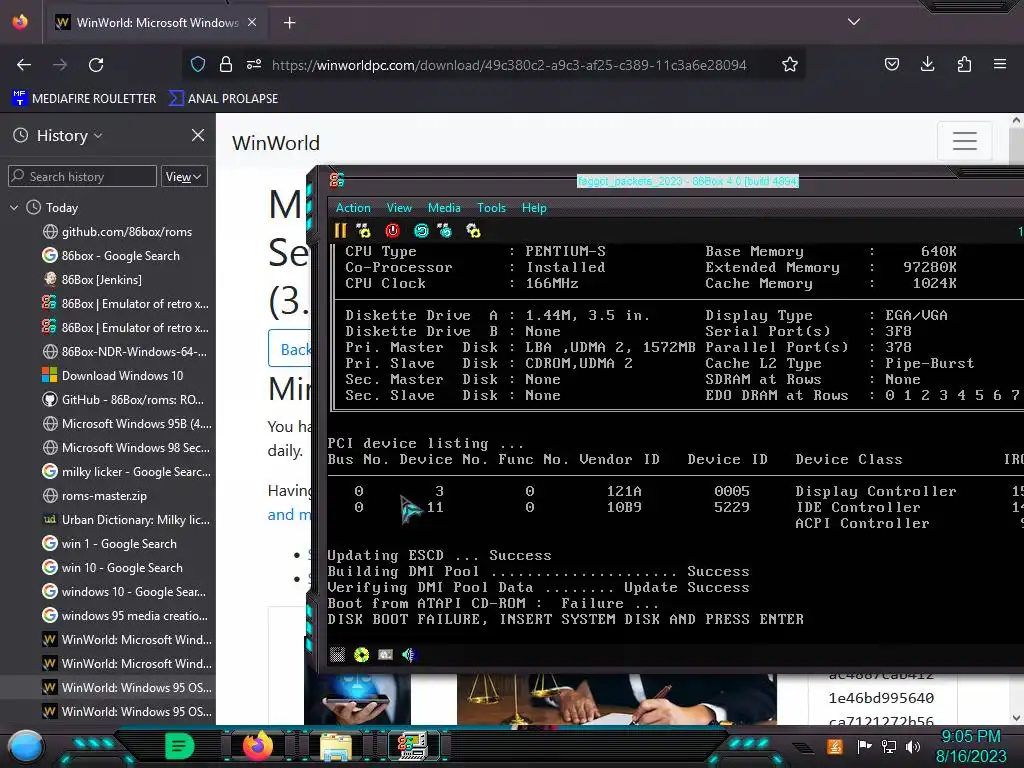
Task: Click the red ACPI shutdown power icon
Action: point(392,231)
